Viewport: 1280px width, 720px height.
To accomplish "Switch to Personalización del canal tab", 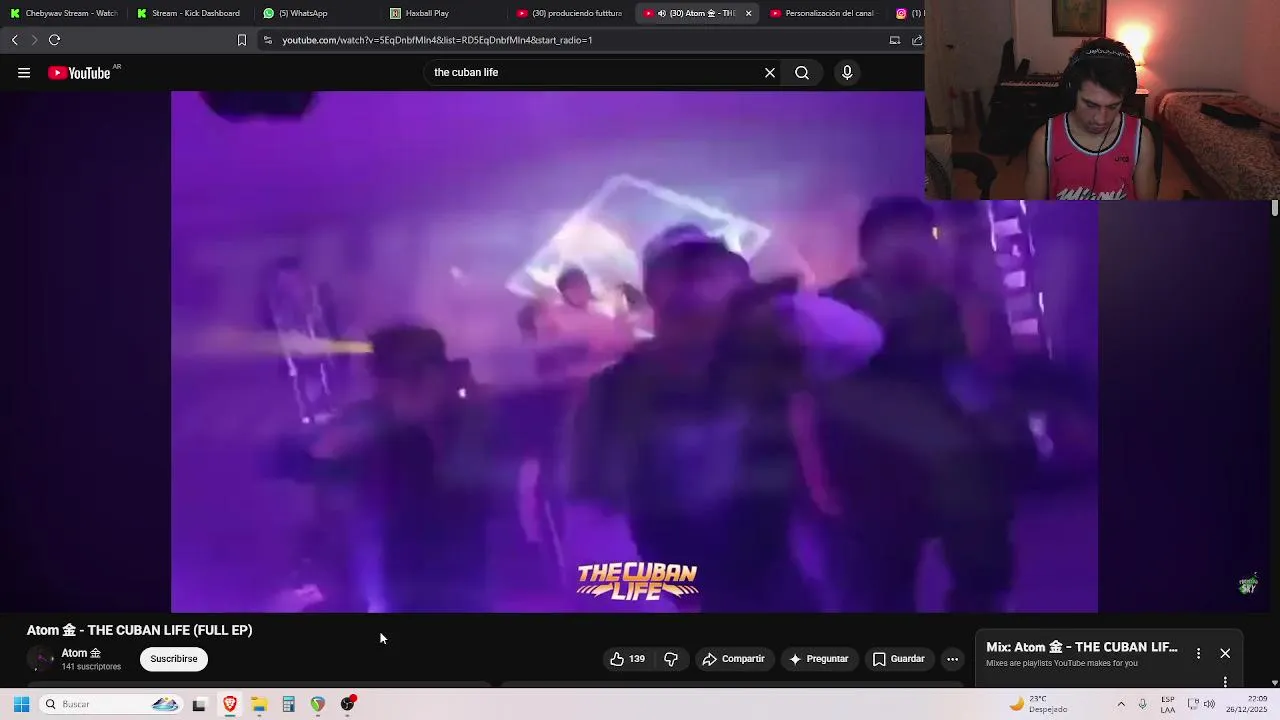I will [825, 14].
